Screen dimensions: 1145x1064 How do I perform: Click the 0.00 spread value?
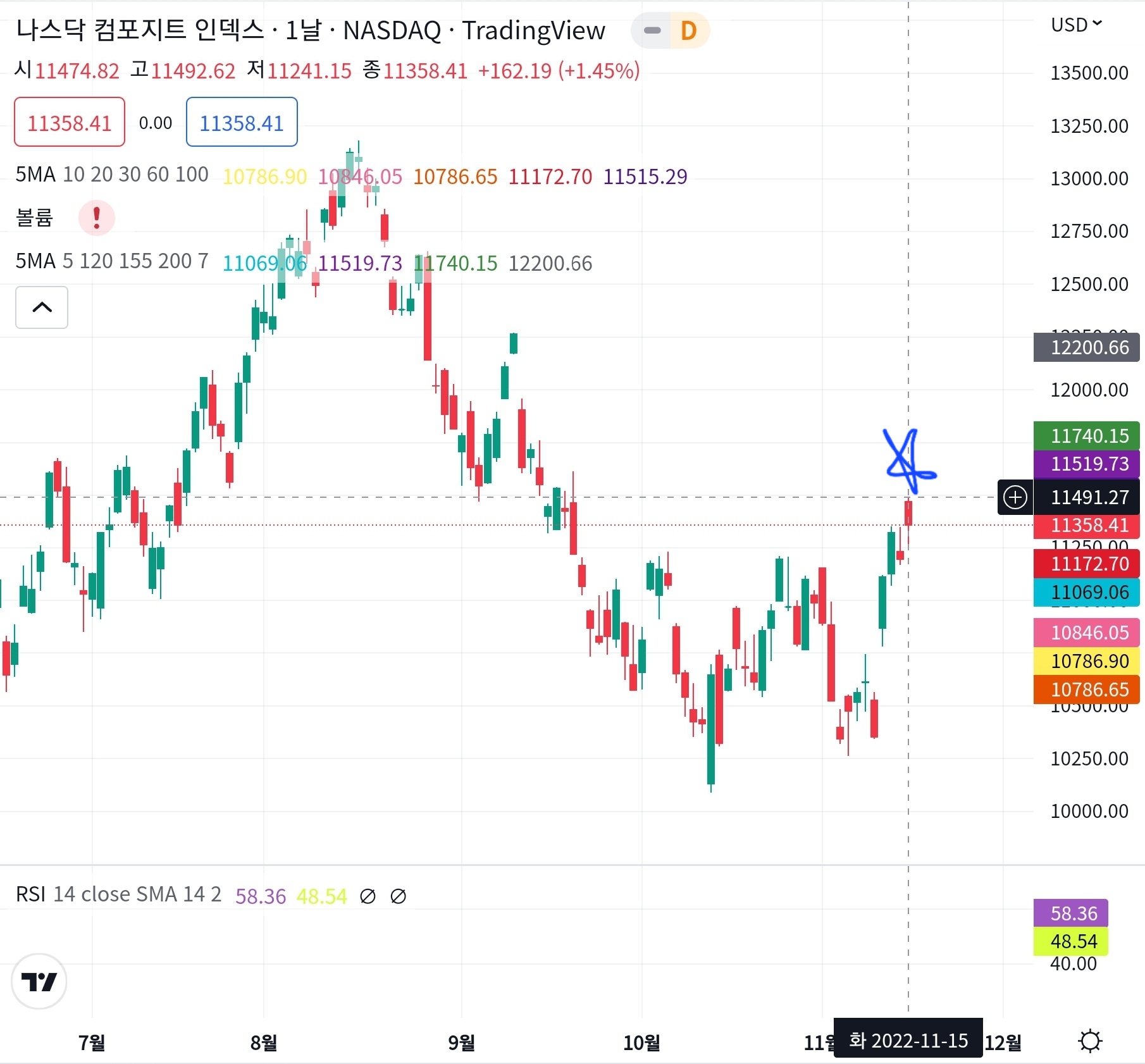(x=156, y=123)
